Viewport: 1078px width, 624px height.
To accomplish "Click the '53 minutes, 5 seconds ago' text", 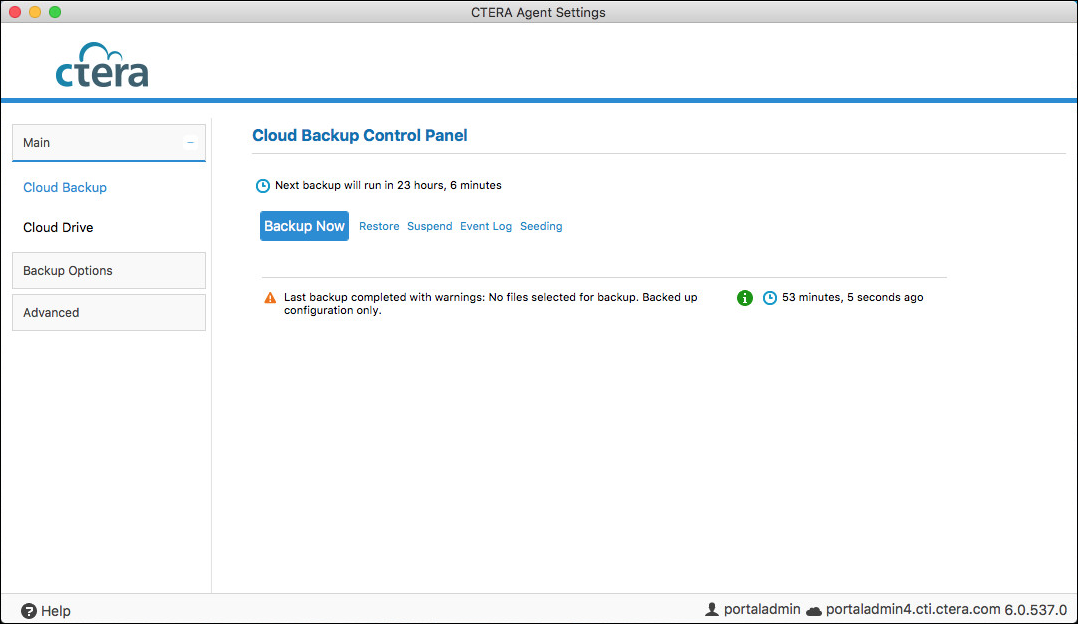I will pyautogui.click(x=852, y=298).
